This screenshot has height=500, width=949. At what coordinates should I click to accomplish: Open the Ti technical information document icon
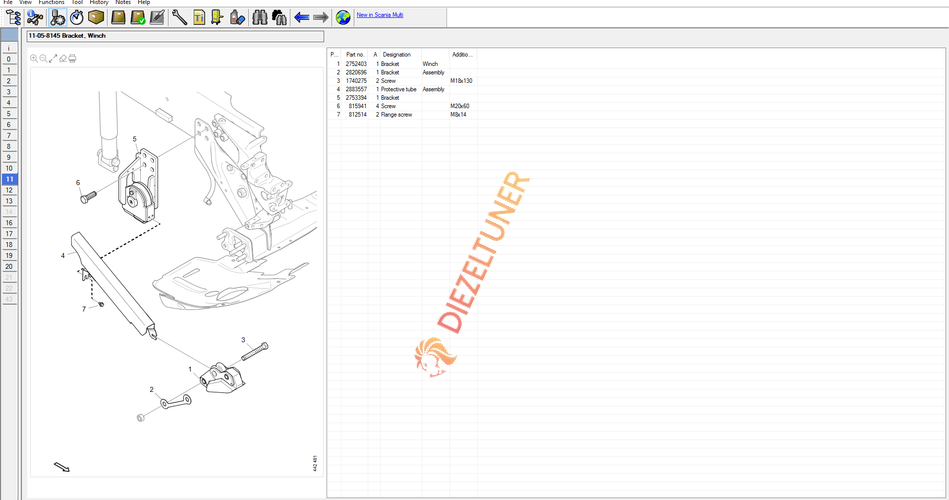199,18
